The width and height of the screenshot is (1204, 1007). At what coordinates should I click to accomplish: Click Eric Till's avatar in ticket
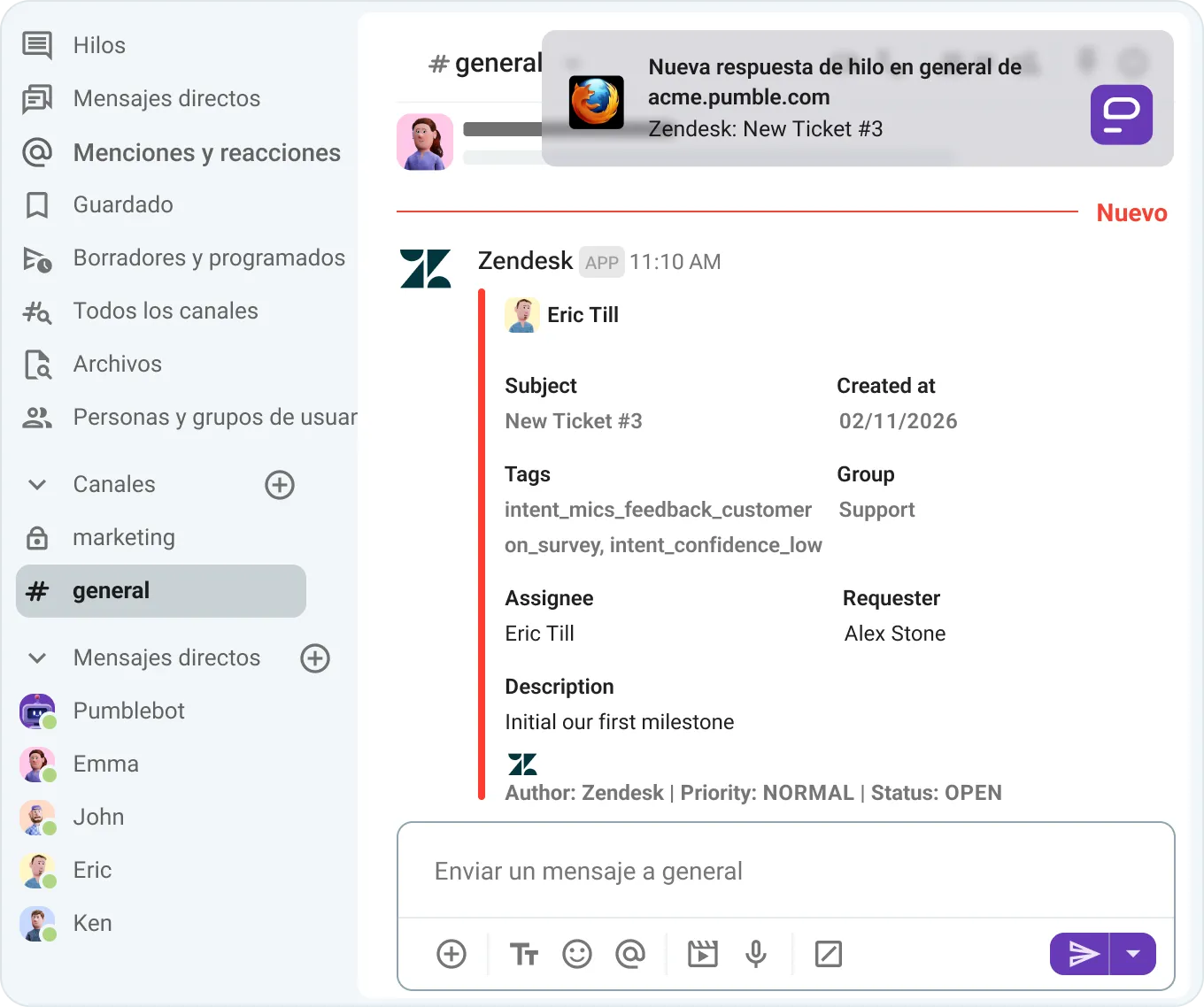point(522,315)
